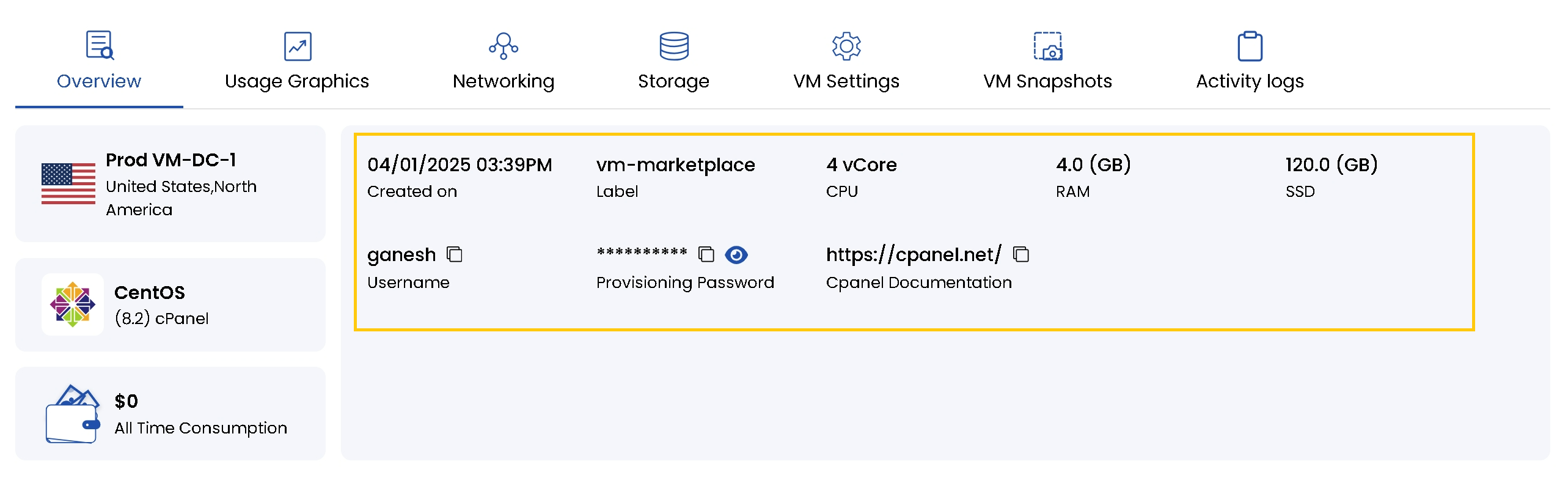Reveal the Provisioning Password with the eye toggle
This screenshot has height=483, width=1568.
(x=738, y=254)
